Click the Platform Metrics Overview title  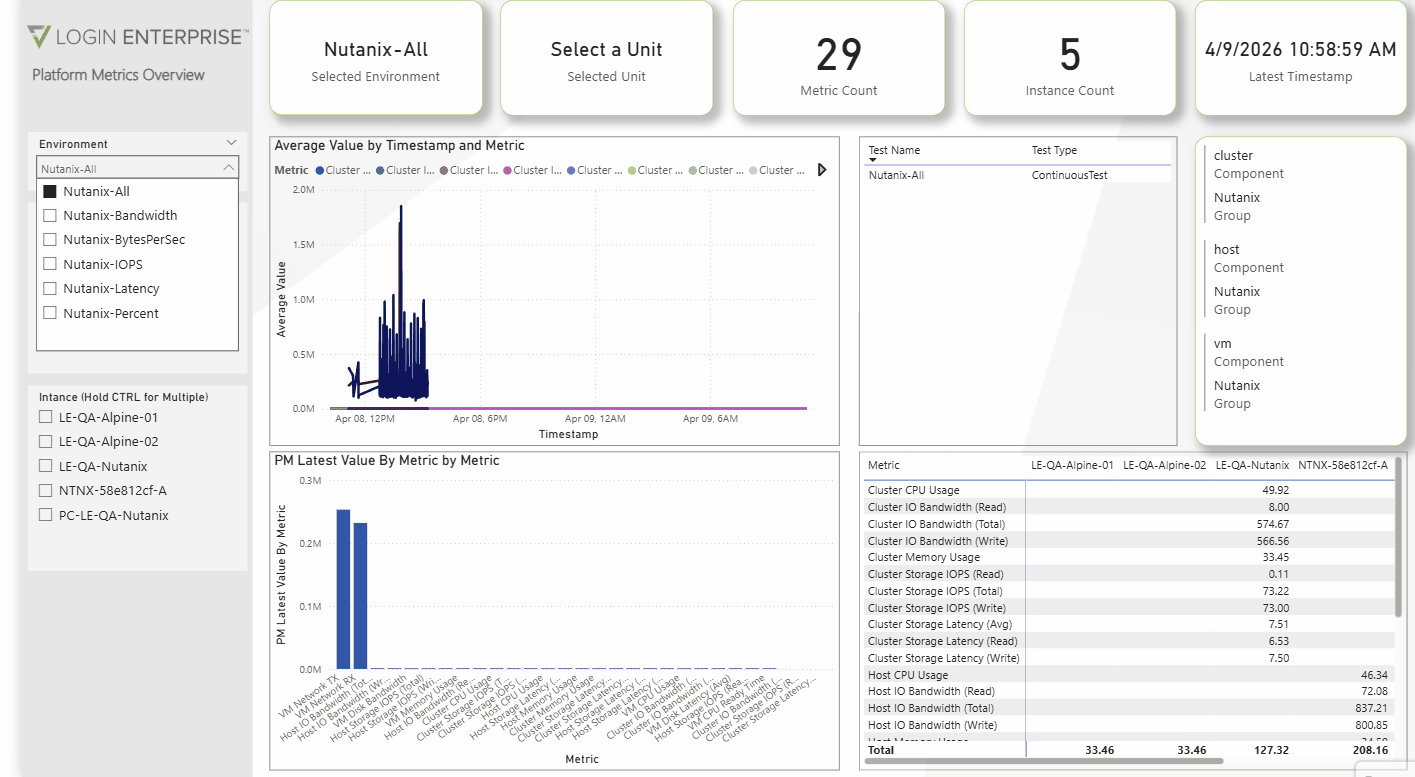pyautogui.click(x=118, y=75)
